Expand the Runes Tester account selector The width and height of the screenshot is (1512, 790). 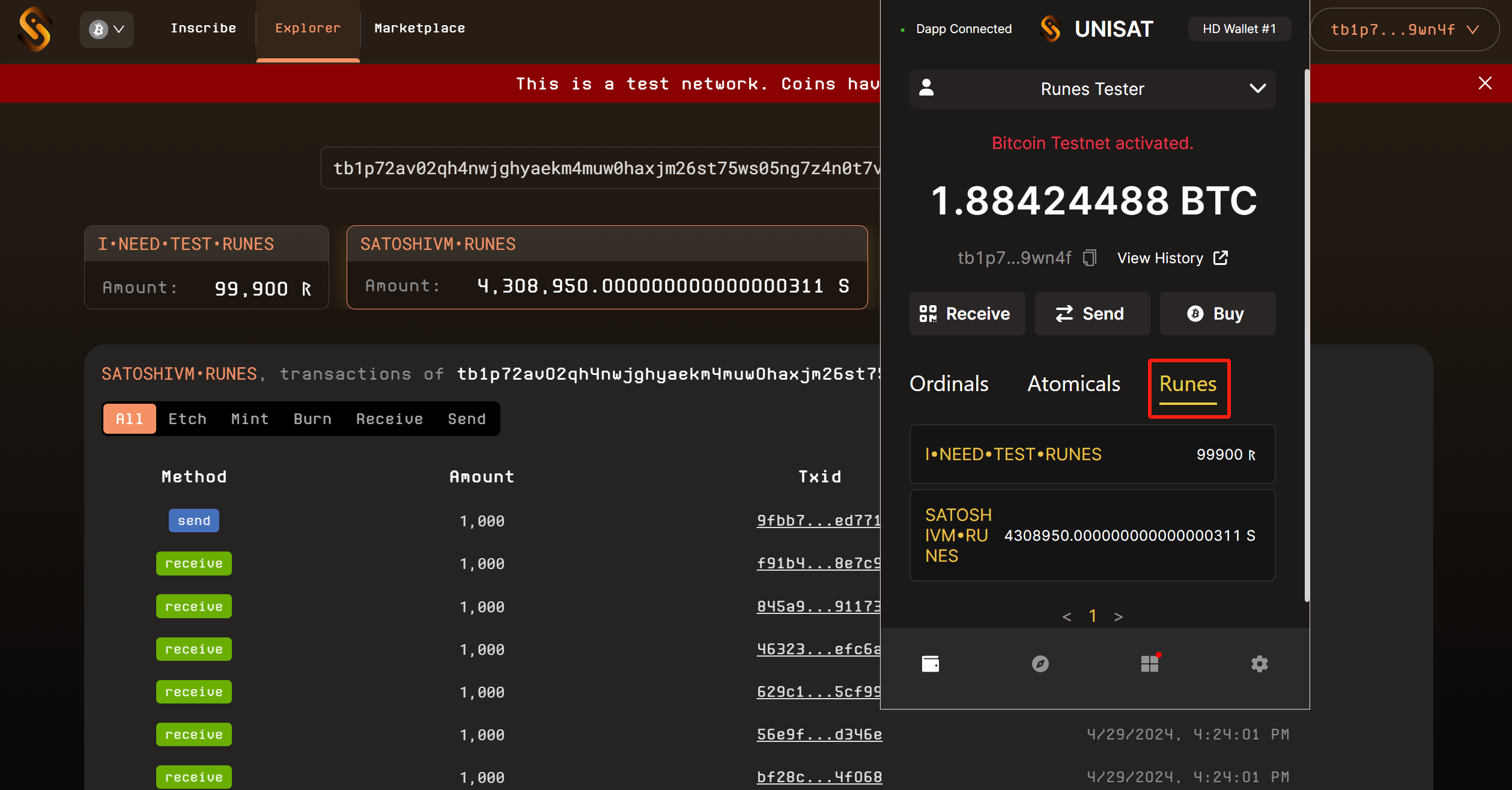pos(1092,89)
